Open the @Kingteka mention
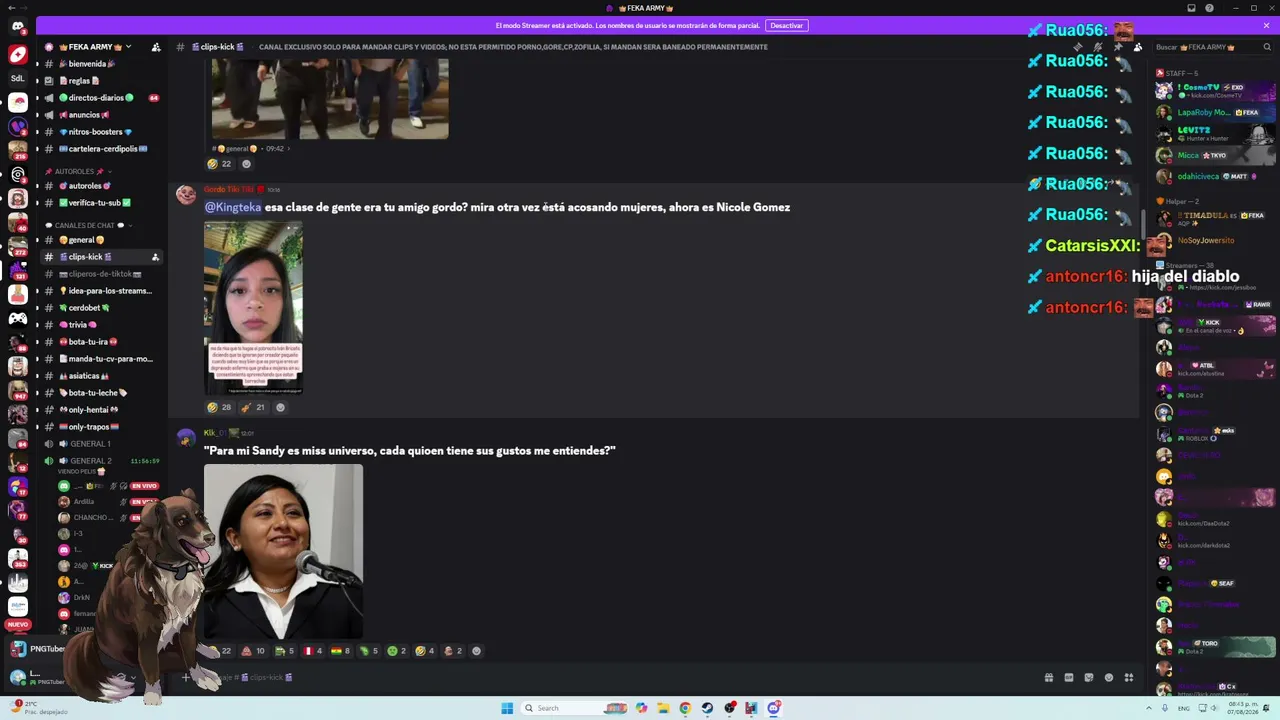Image resolution: width=1280 pixels, height=720 pixels. pyautogui.click(x=233, y=207)
